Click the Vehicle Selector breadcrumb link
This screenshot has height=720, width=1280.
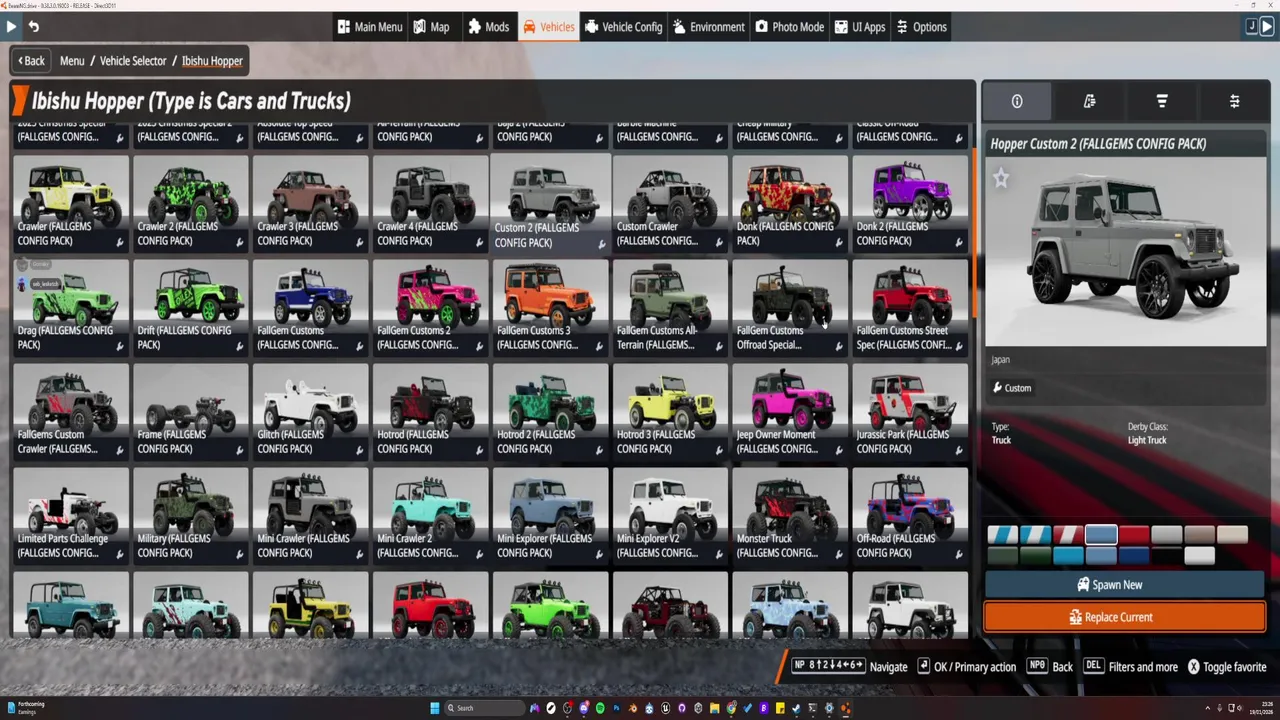[133, 61]
